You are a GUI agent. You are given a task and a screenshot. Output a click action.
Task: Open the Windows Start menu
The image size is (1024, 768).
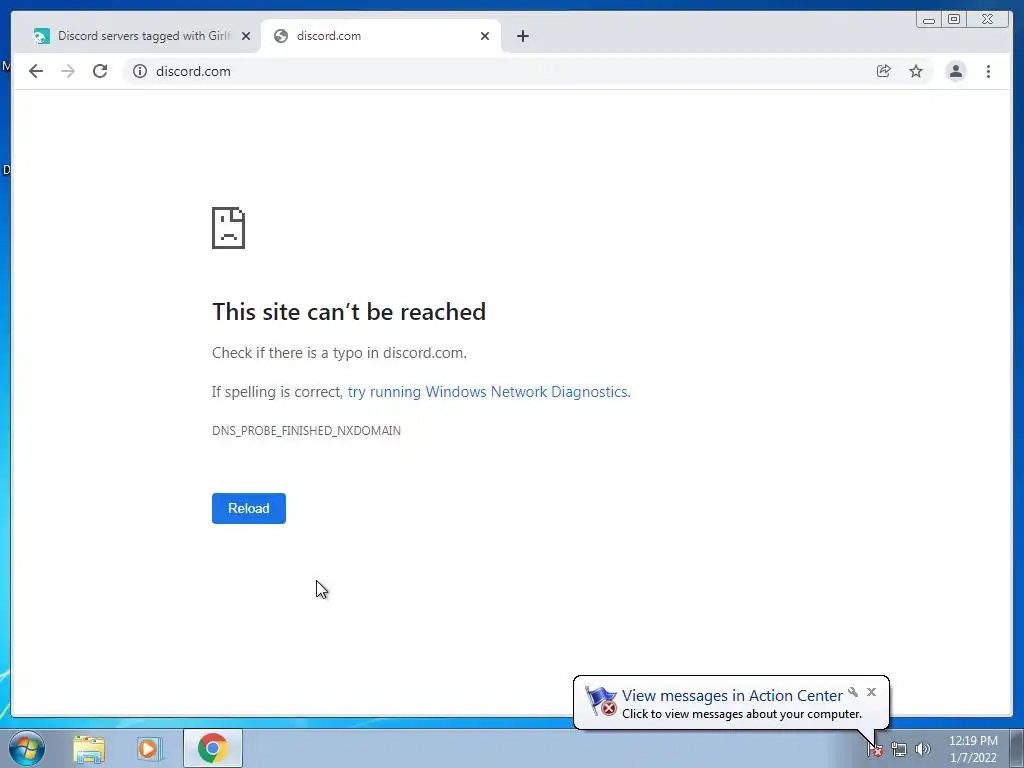27,748
